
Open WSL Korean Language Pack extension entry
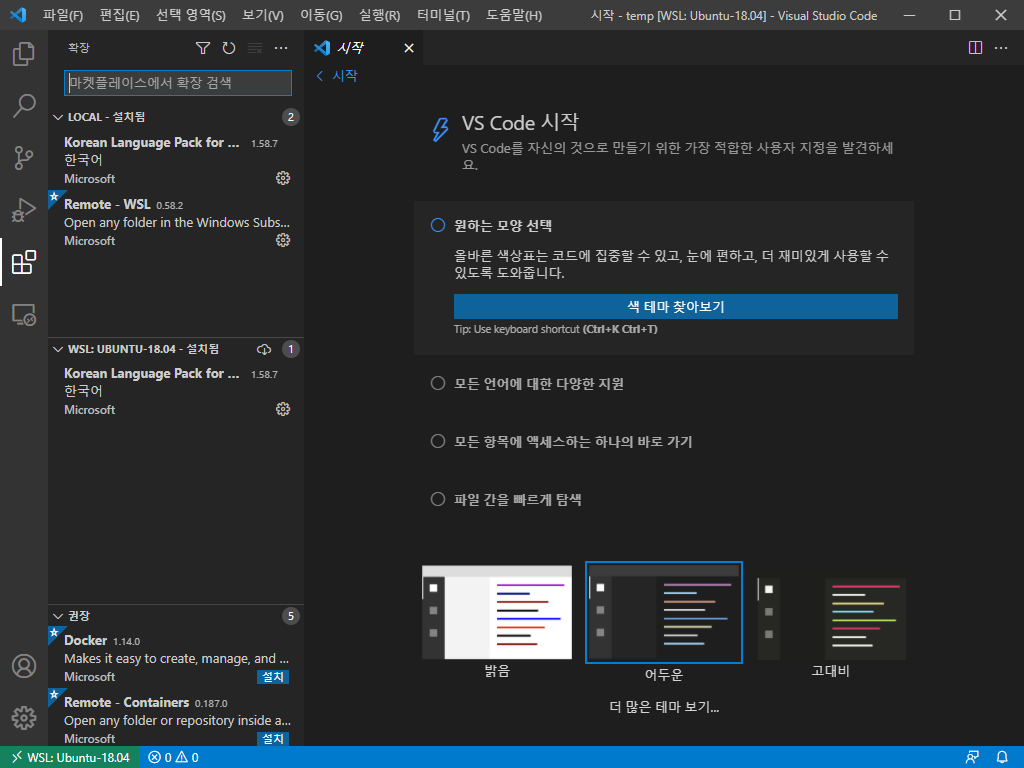click(176, 391)
